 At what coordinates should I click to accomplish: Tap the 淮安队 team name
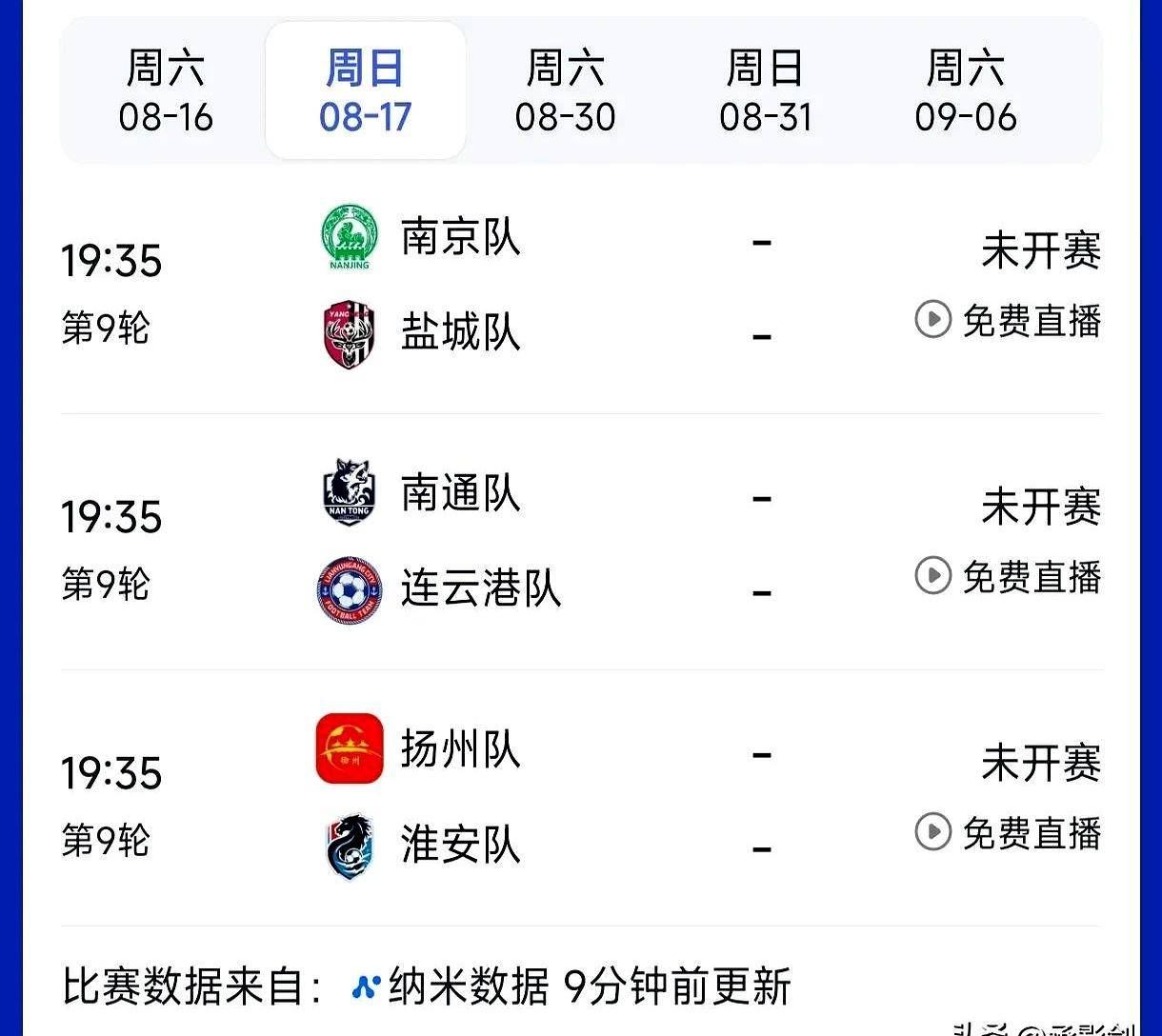pos(461,845)
